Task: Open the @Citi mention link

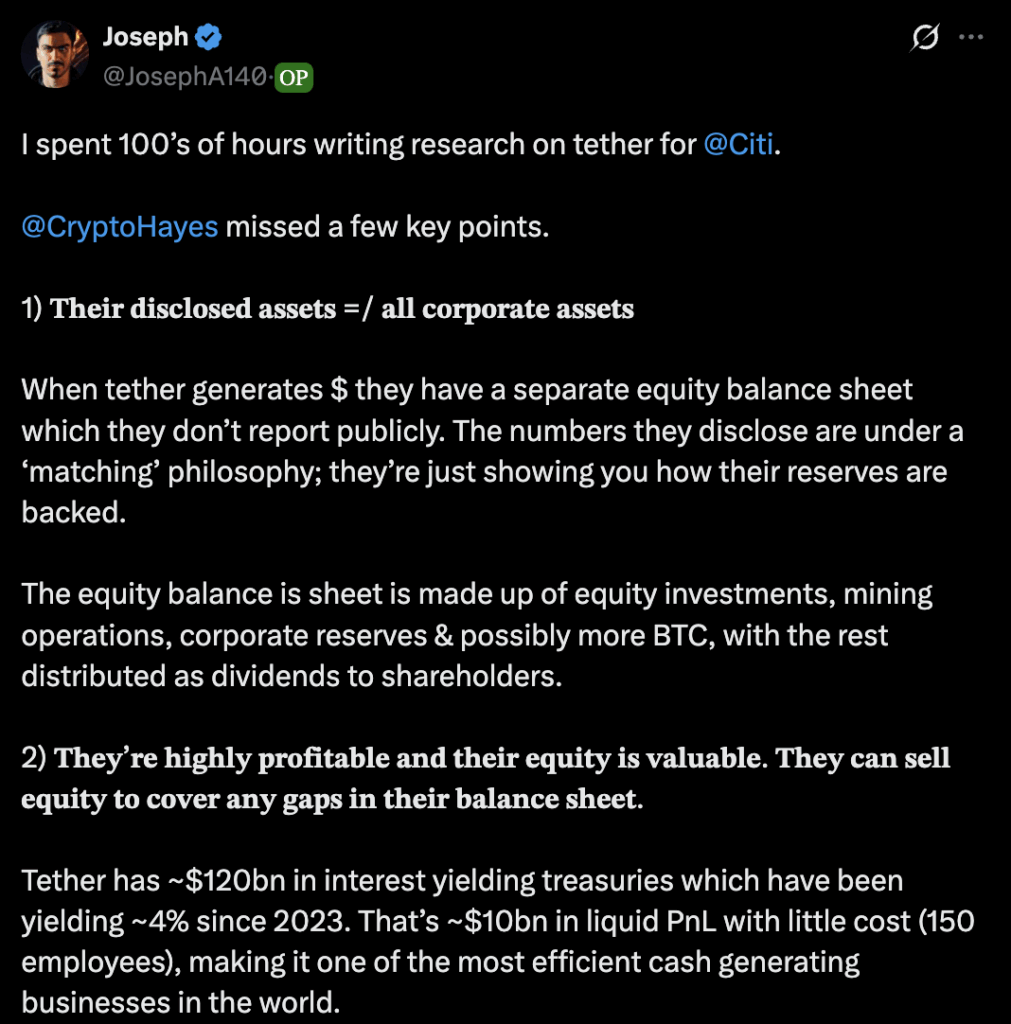Action: pos(737,145)
